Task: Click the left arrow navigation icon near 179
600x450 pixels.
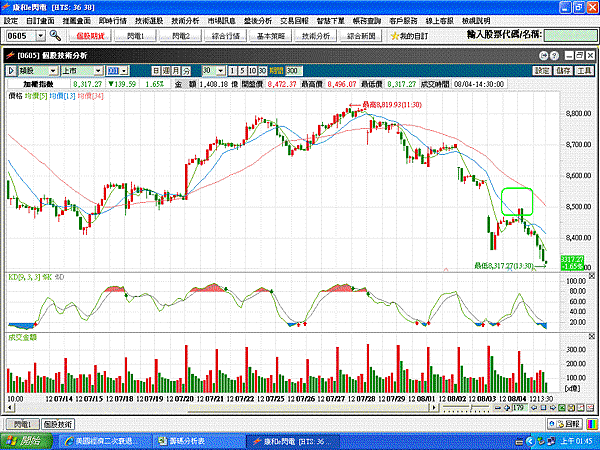Action: (x=534, y=408)
